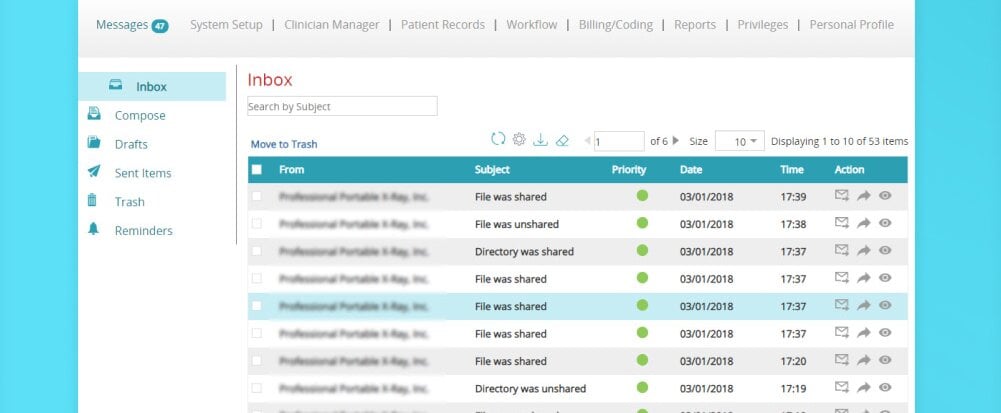Click the Compose icon in sidebar
Screen dimensions: 1001x413
[94, 115]
